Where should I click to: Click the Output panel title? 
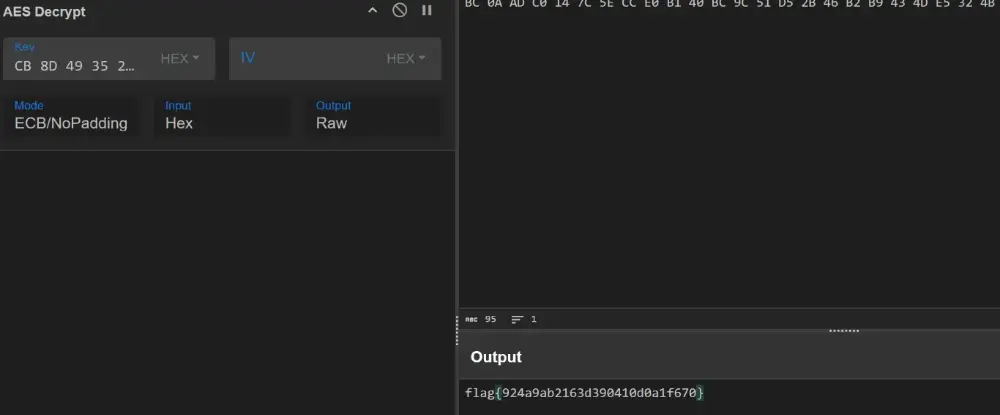(496, 357)
